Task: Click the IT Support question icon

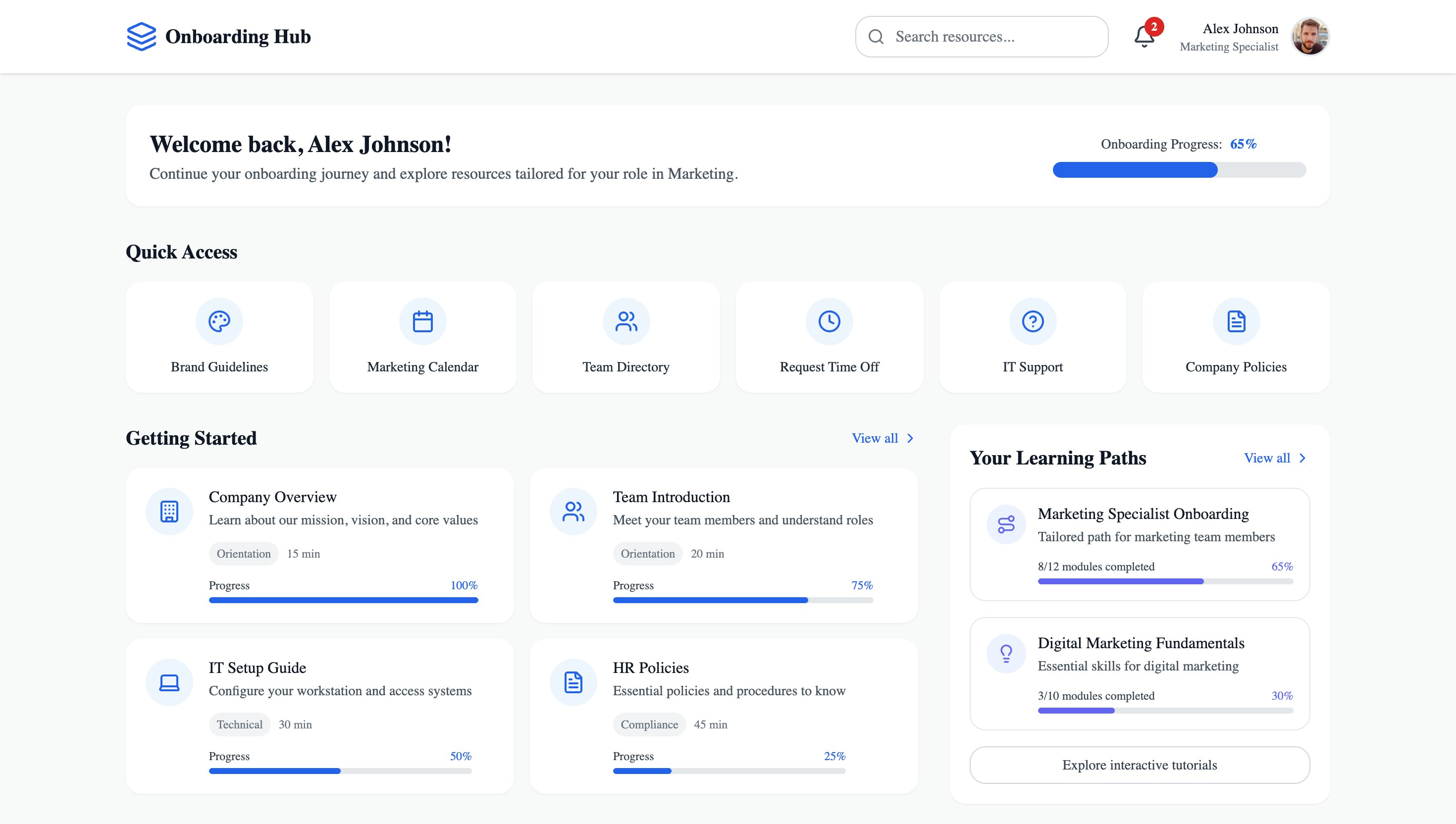Action: [1032, 321]
